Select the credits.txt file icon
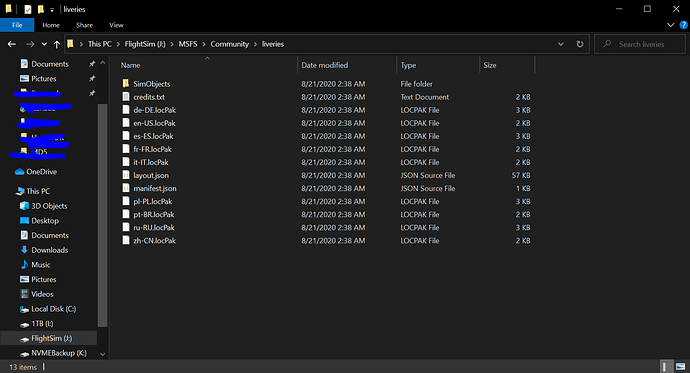The height and width of the screenshot is (373, 690). point(126,97)
